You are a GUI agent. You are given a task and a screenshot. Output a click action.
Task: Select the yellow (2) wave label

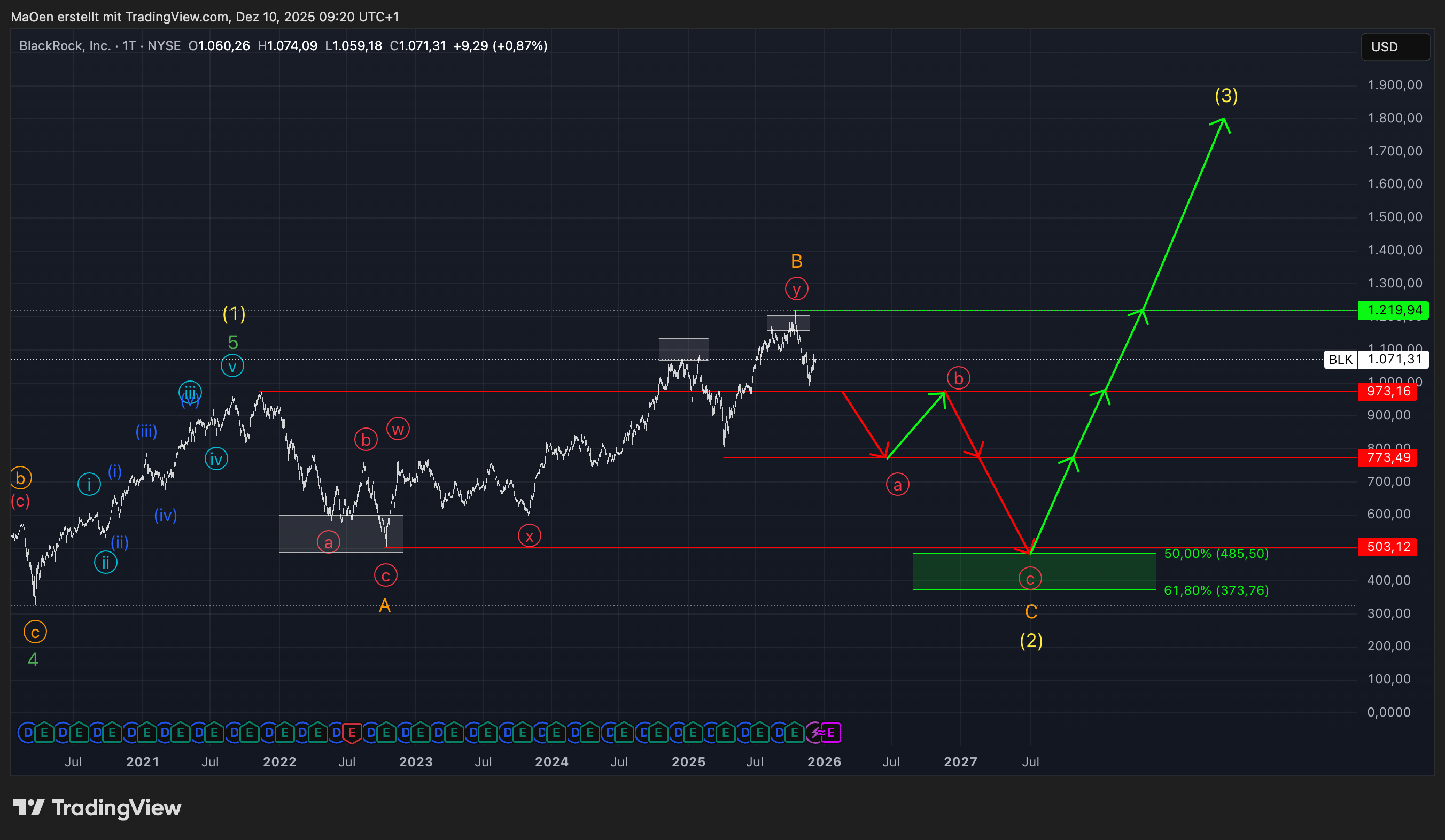[1031, 641]
